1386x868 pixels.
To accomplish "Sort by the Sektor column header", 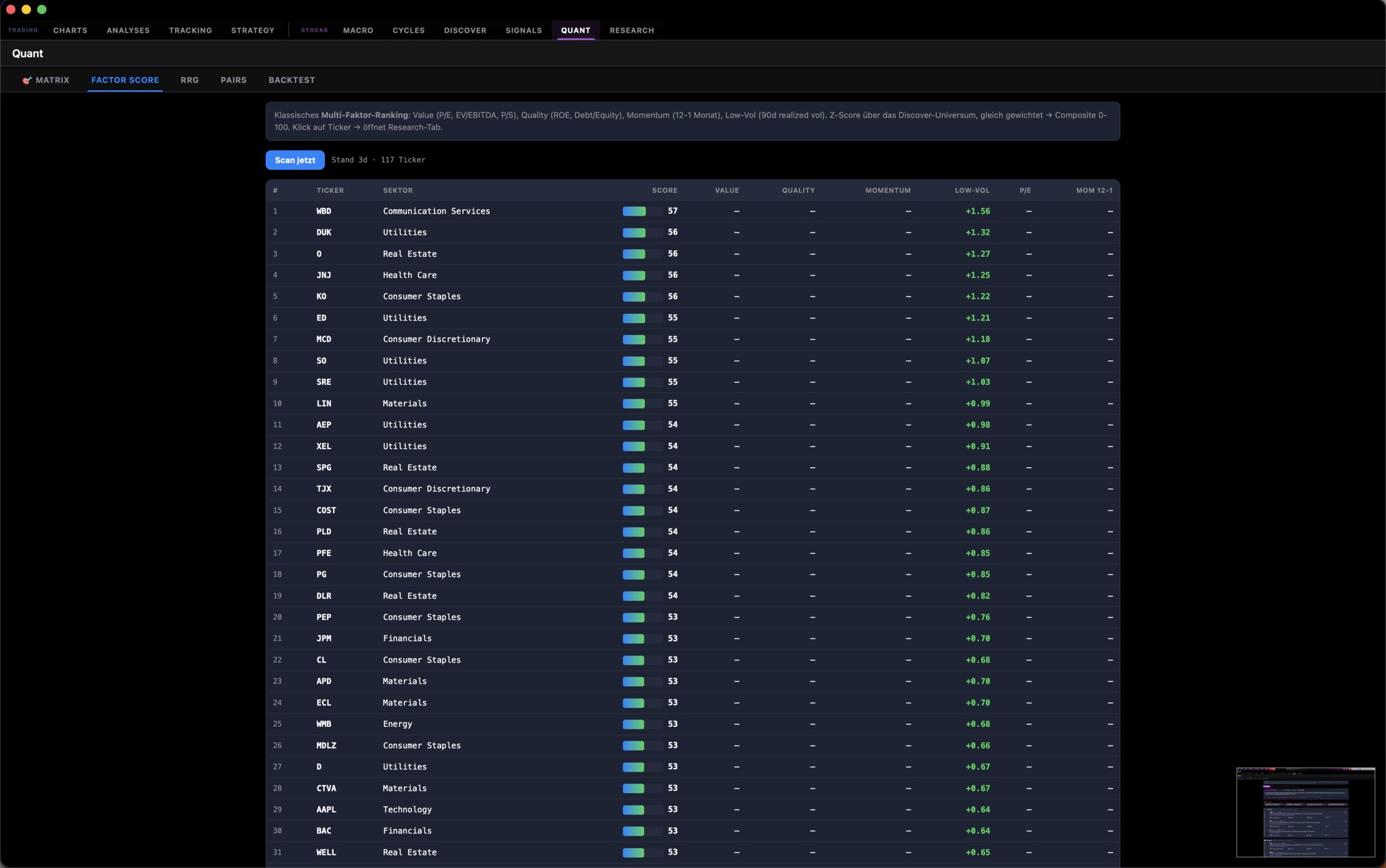I will click(398, 190).
